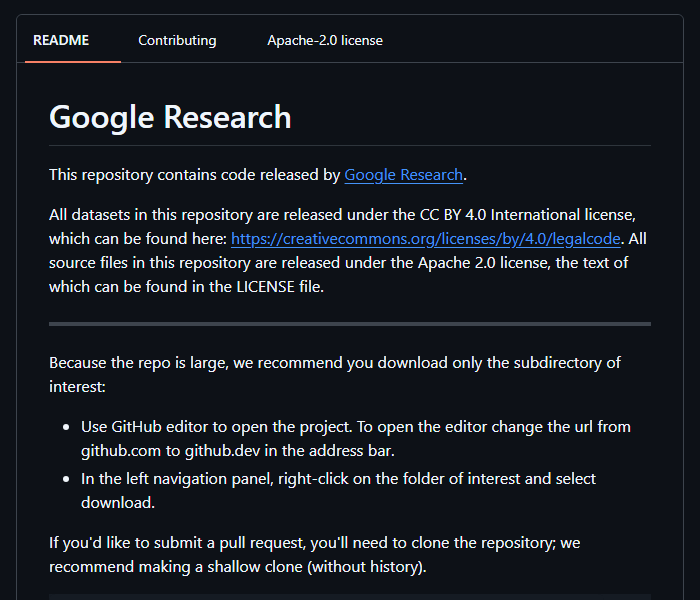Follow the Google Research hyperlink
The image size is (700, 600).
point(404,175)
